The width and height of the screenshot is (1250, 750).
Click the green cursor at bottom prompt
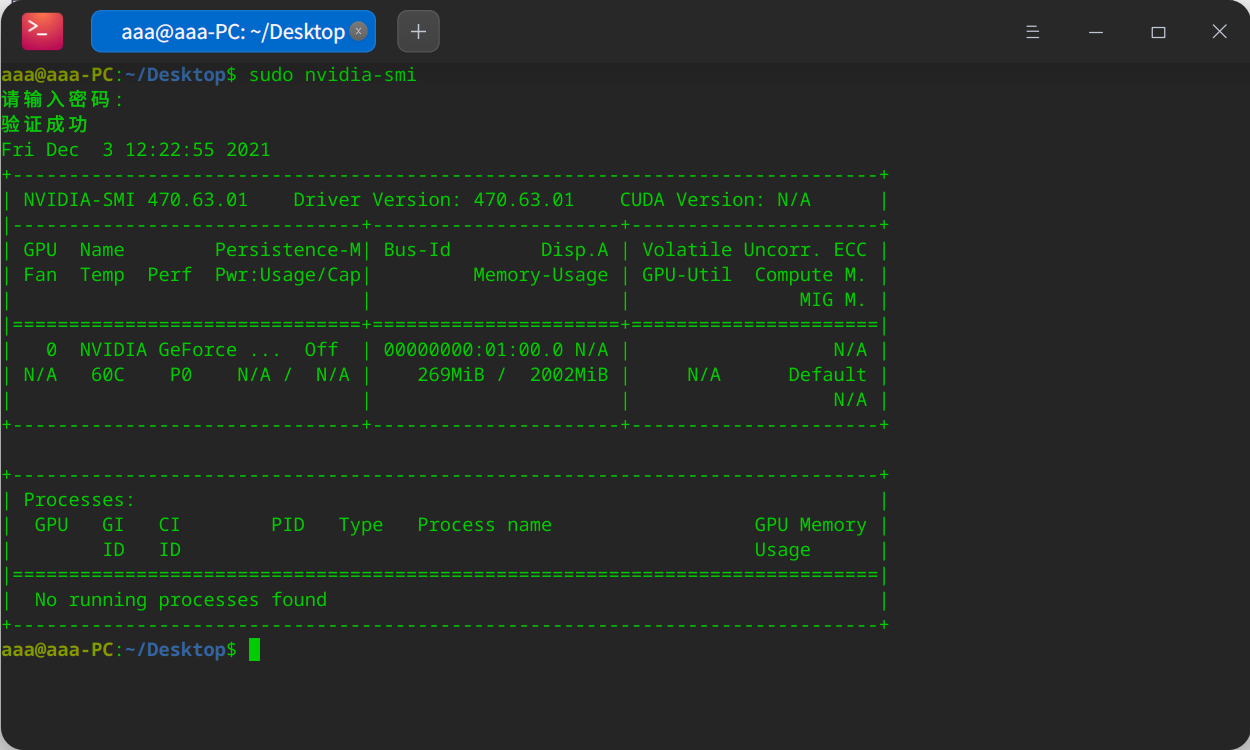(254, 650)
